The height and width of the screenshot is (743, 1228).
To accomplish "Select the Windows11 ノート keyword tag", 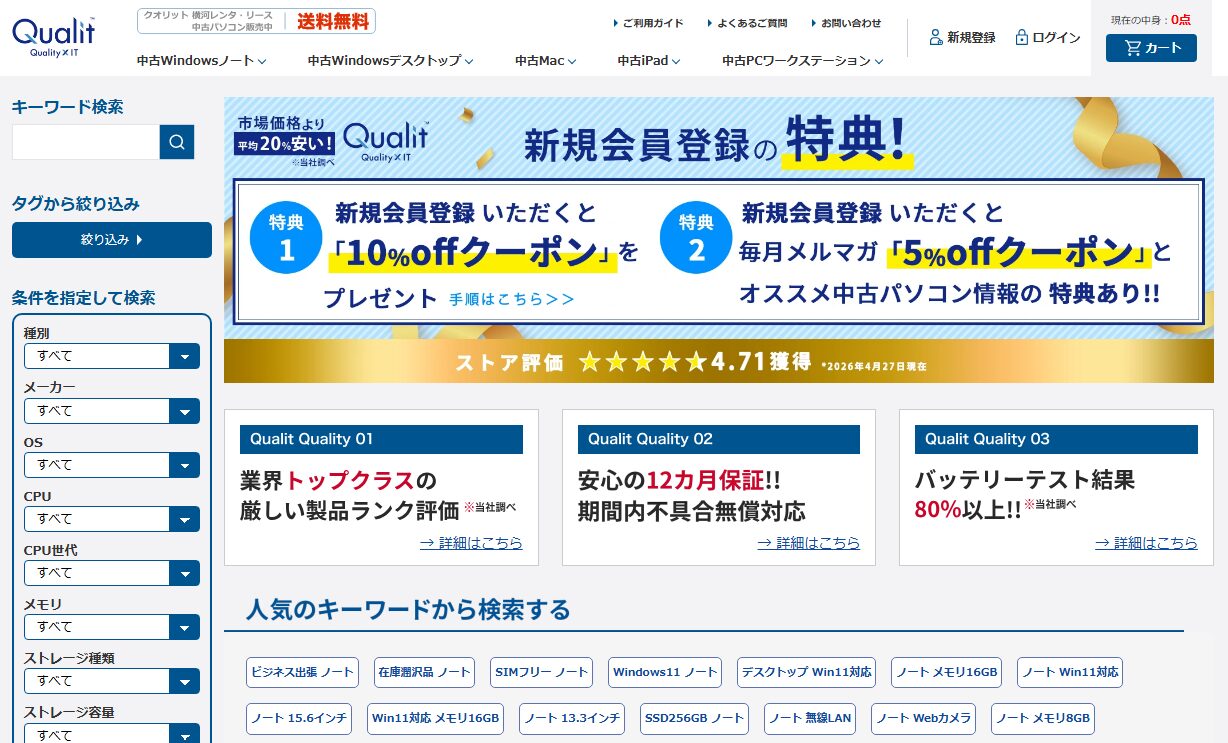I will pos(665,672).
